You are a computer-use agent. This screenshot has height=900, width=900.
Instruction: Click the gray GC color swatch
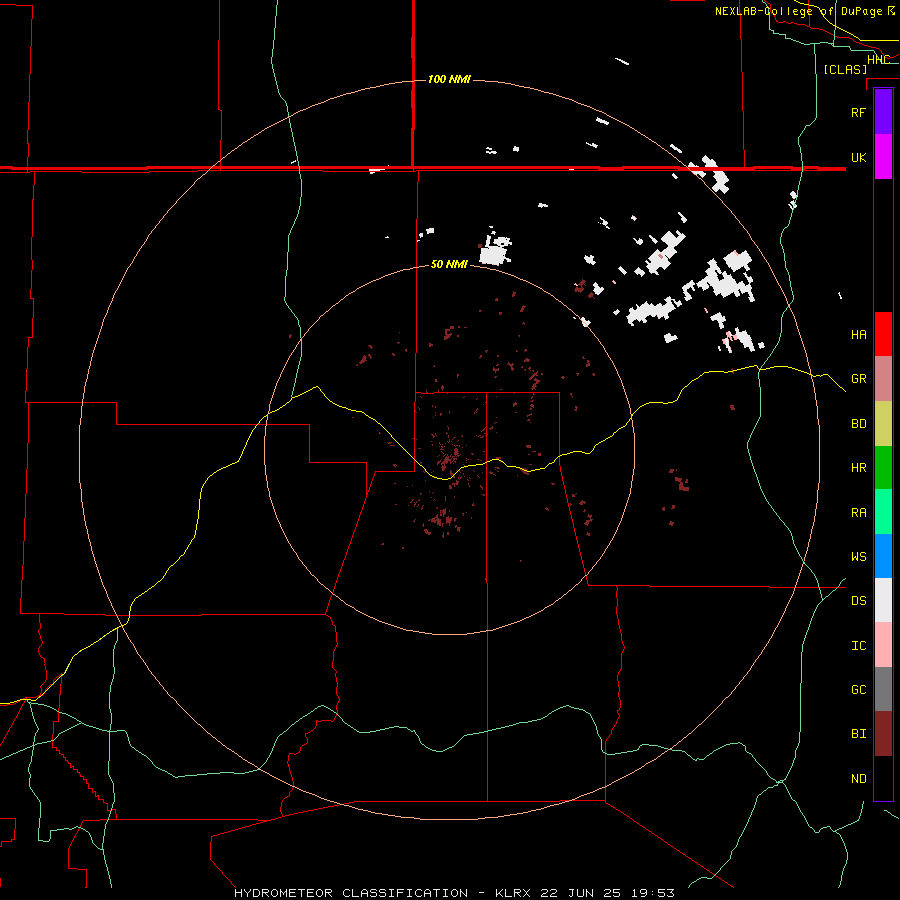[883, 689]
